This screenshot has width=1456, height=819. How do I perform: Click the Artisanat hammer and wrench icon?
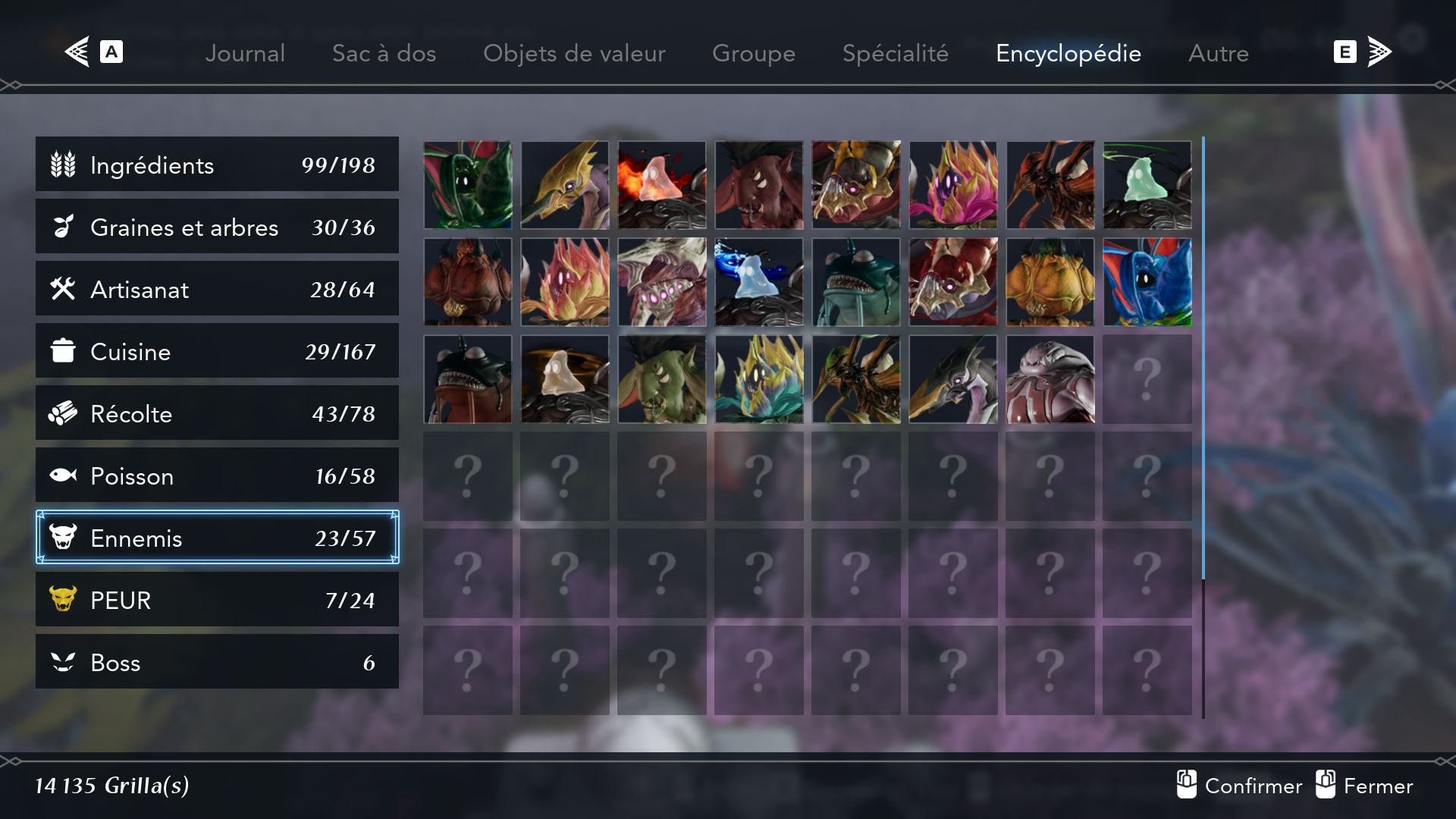click(63, 289)
